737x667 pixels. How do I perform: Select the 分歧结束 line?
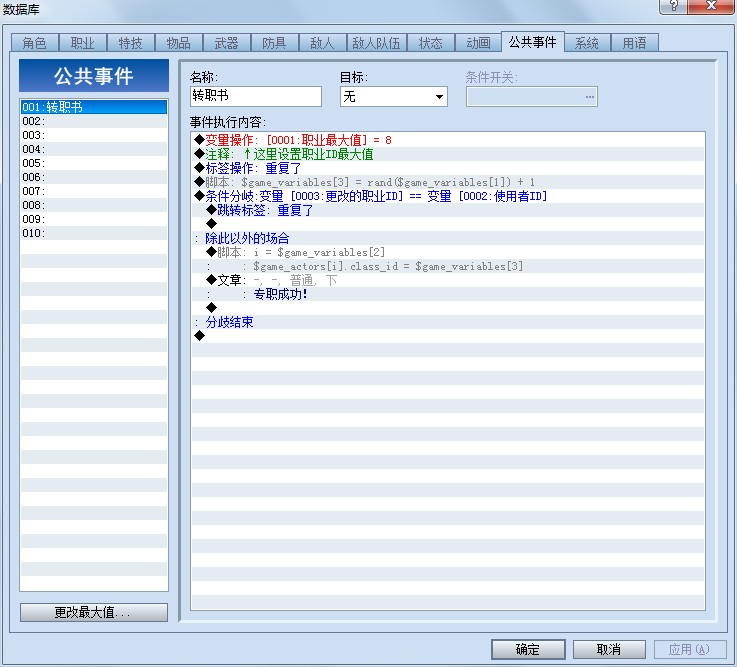[x=448, y=322]
